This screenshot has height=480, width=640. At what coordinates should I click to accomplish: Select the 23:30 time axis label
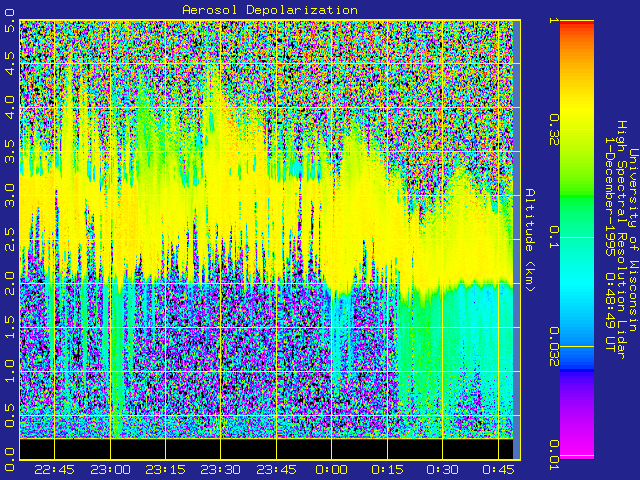pyautogui.click(x=221, y=470)
